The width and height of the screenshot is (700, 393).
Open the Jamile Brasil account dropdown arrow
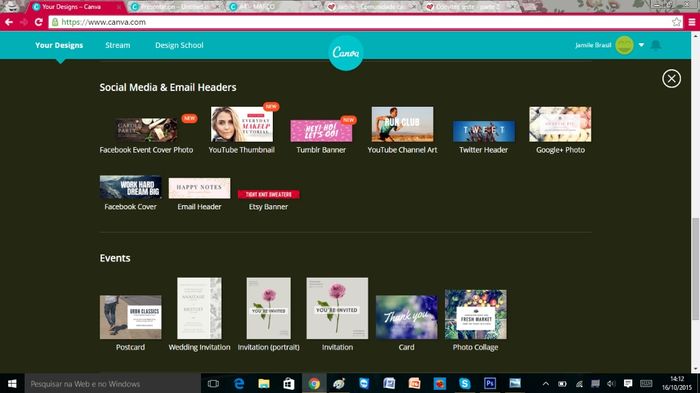coord(641,45)
